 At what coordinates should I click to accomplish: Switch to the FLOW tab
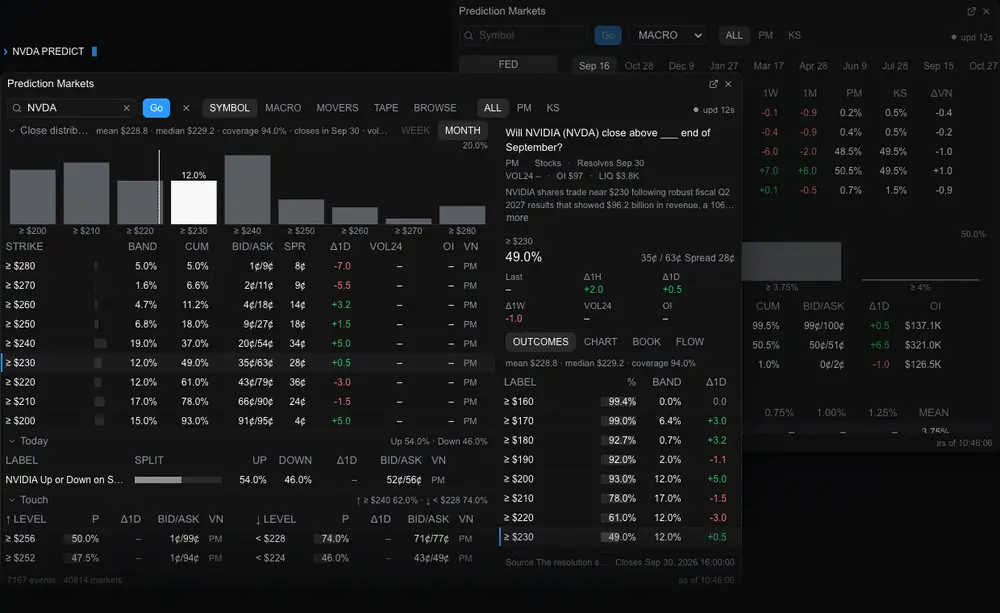689,342
